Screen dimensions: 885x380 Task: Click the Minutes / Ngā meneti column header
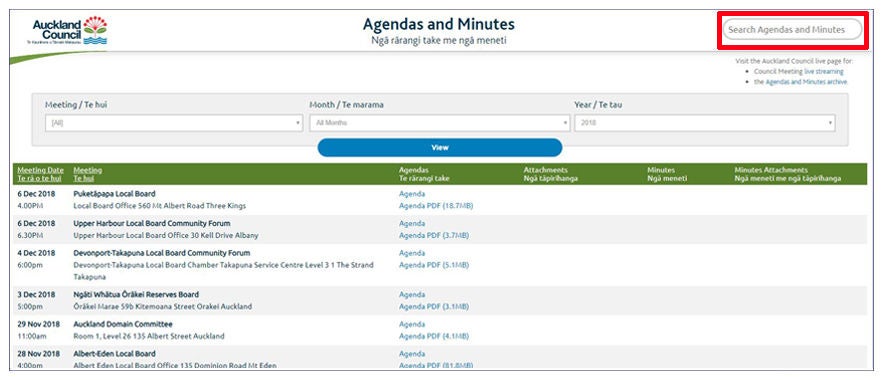667,174
